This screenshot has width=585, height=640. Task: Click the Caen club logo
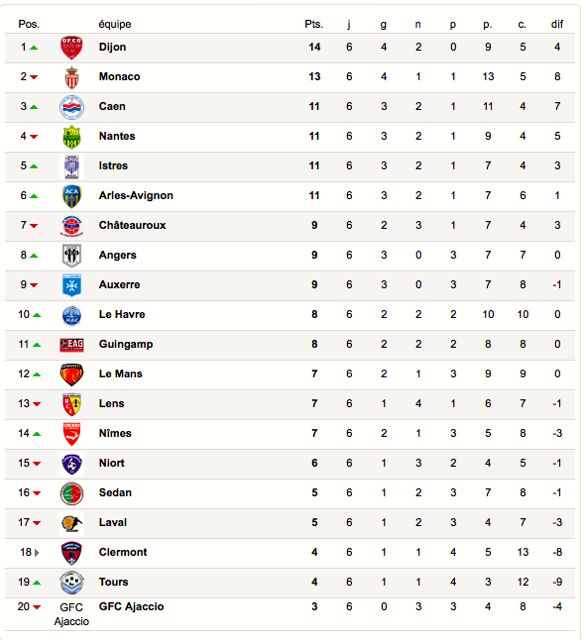(x=71, y=107)
